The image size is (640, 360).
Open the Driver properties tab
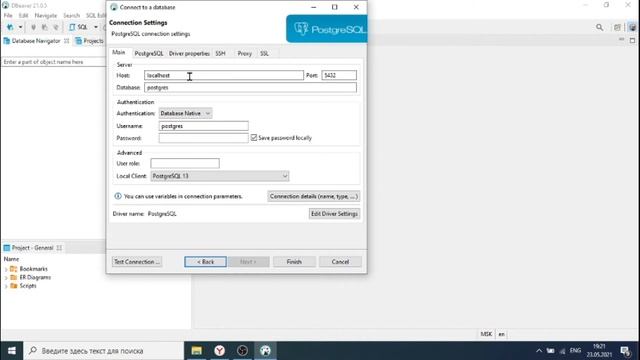[189, 53]
